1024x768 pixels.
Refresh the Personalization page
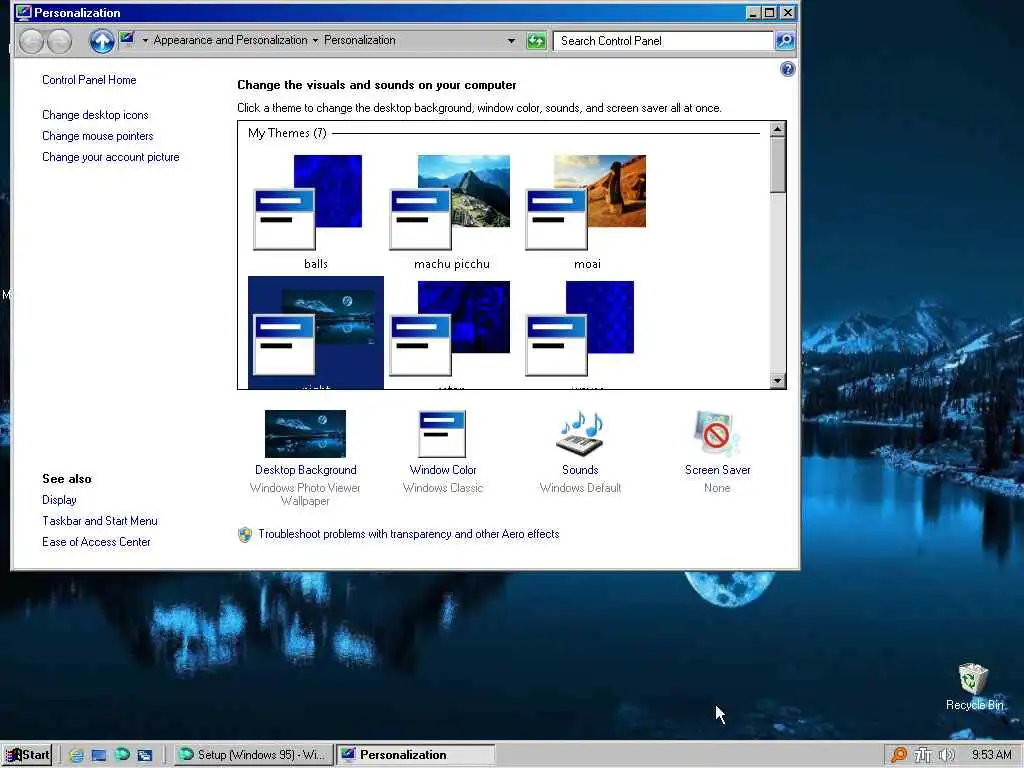click(536, 40)
